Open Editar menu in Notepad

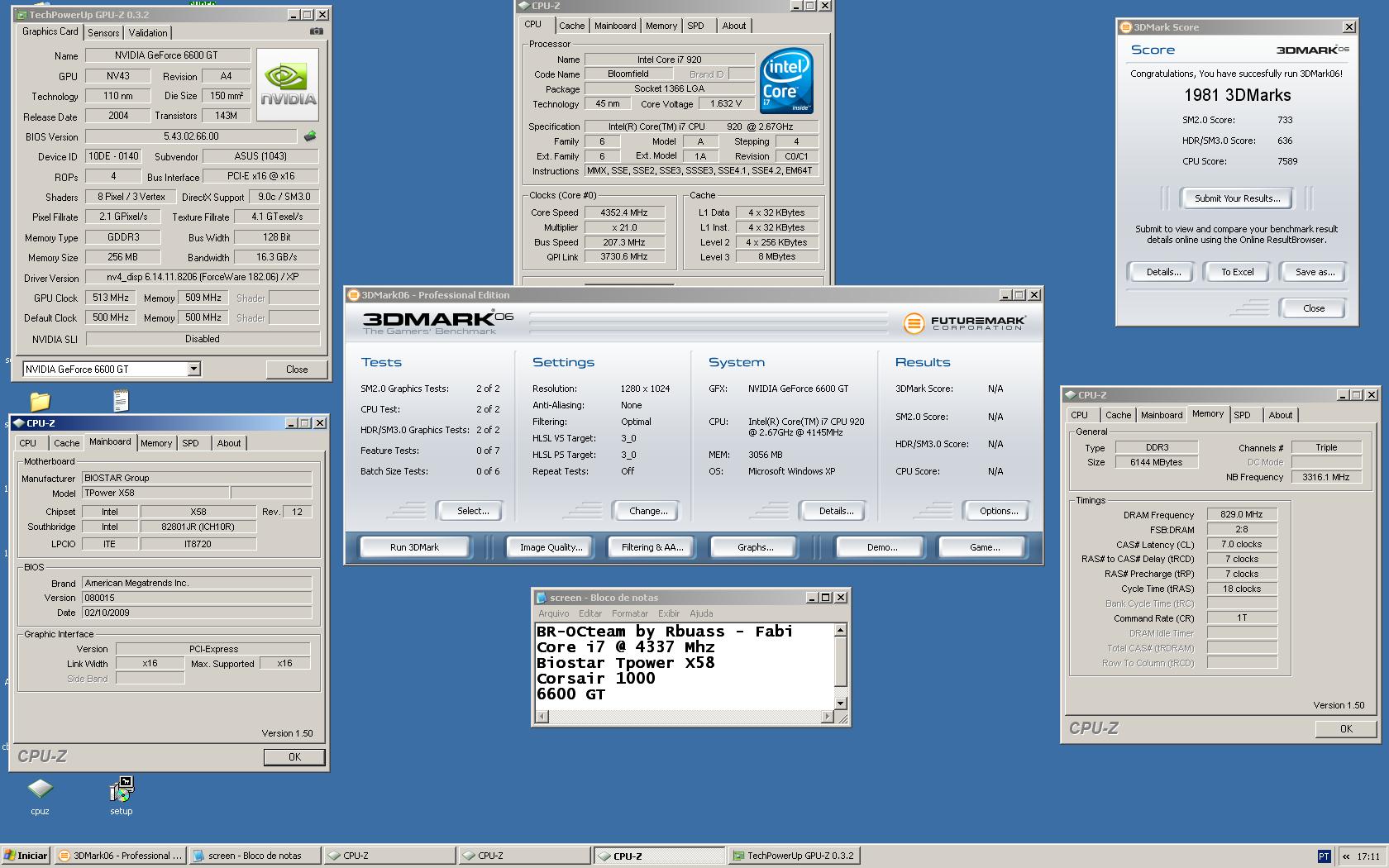tap(590, 613)
